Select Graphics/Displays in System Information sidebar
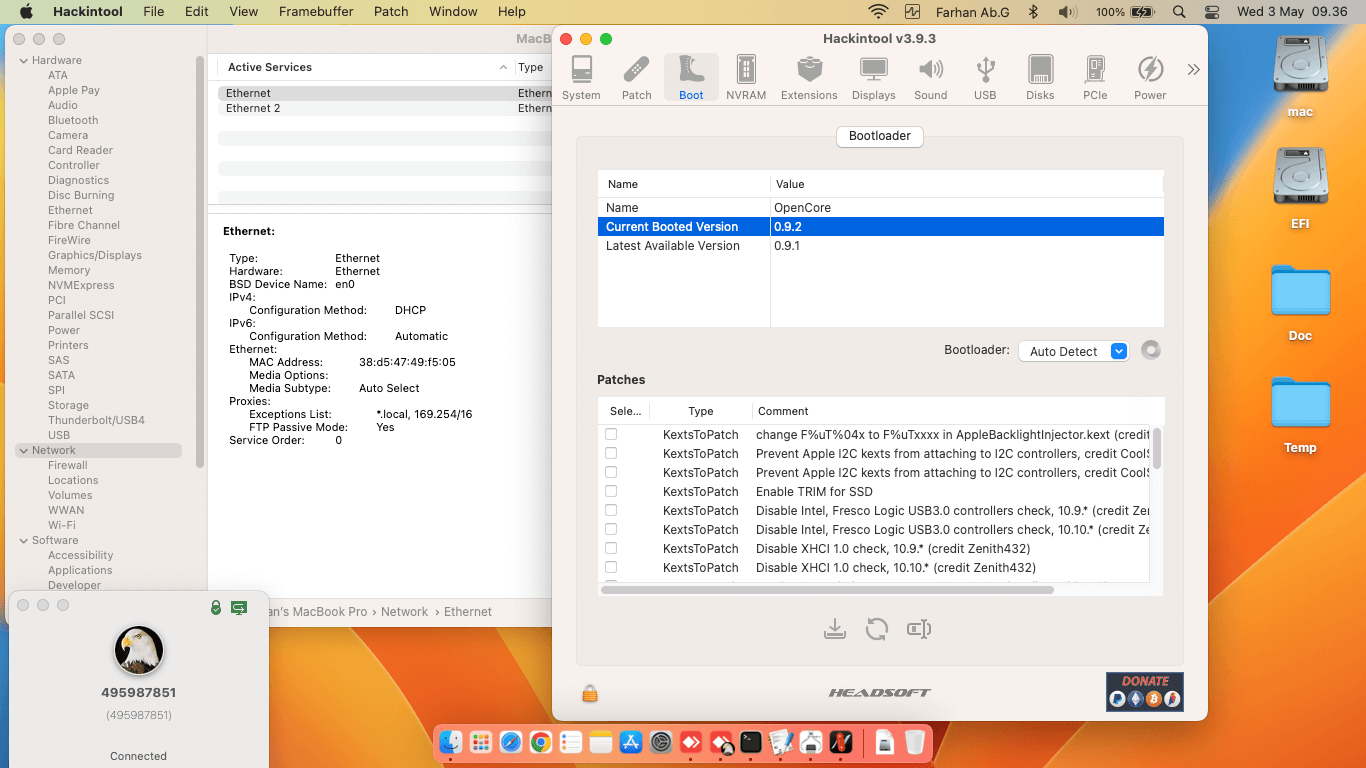This screenshot has height=768, width=1366. pos(95,255)
